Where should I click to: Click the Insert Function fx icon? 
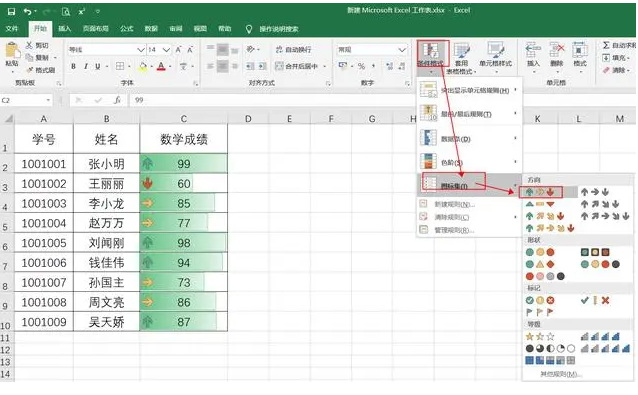click(x=117, y=100)
